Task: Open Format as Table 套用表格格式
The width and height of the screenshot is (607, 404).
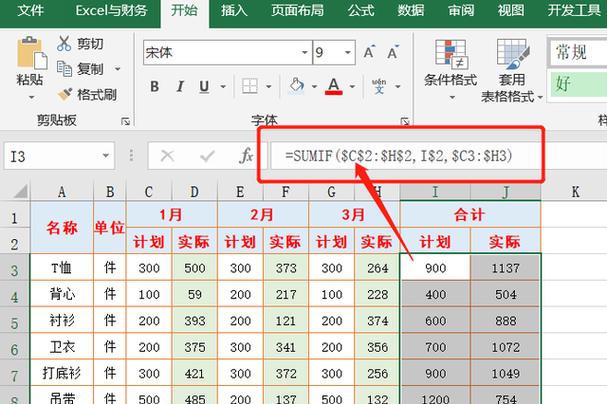Action: [512, 70]
